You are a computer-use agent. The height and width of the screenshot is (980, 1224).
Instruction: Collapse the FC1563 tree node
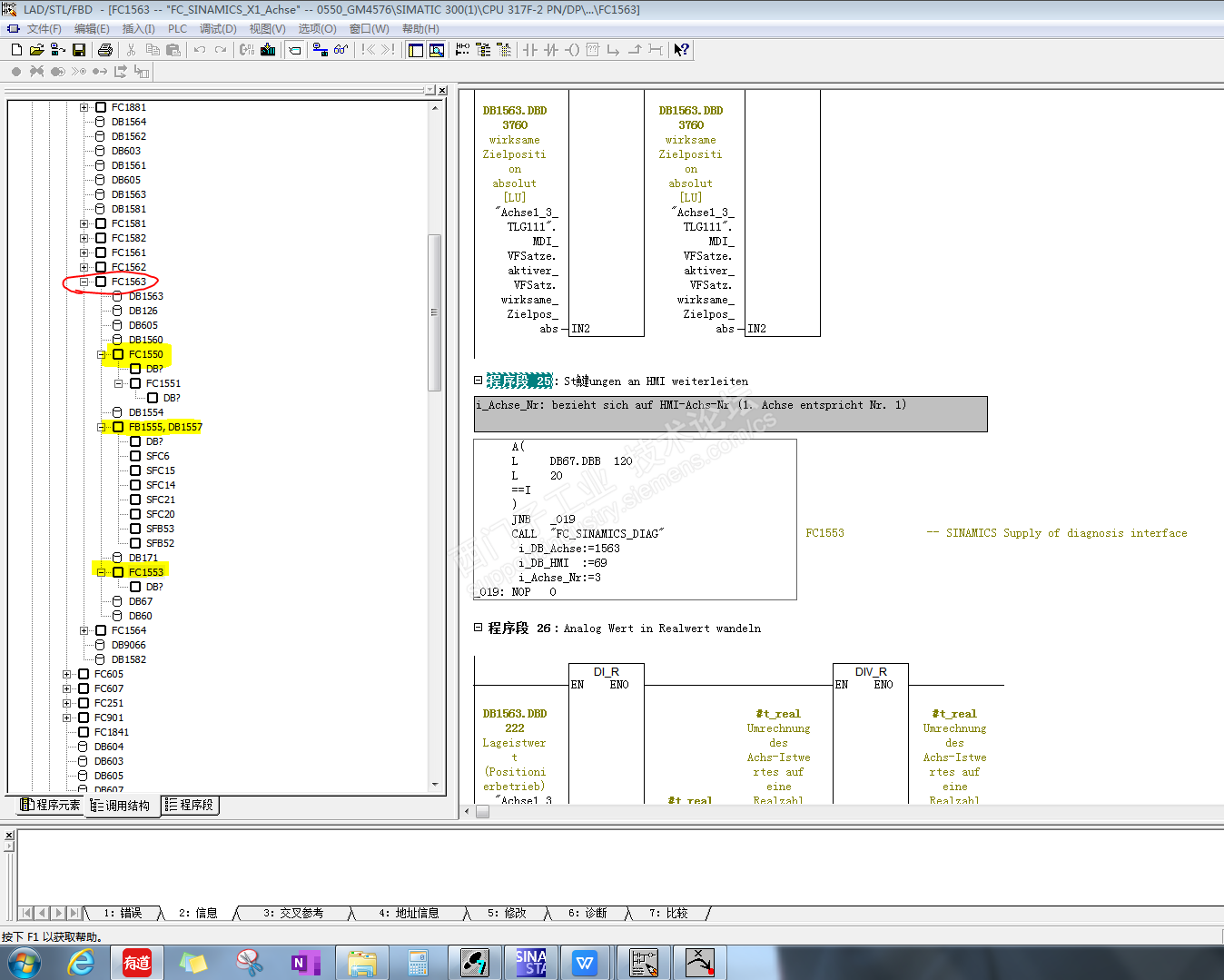(84, 282)
